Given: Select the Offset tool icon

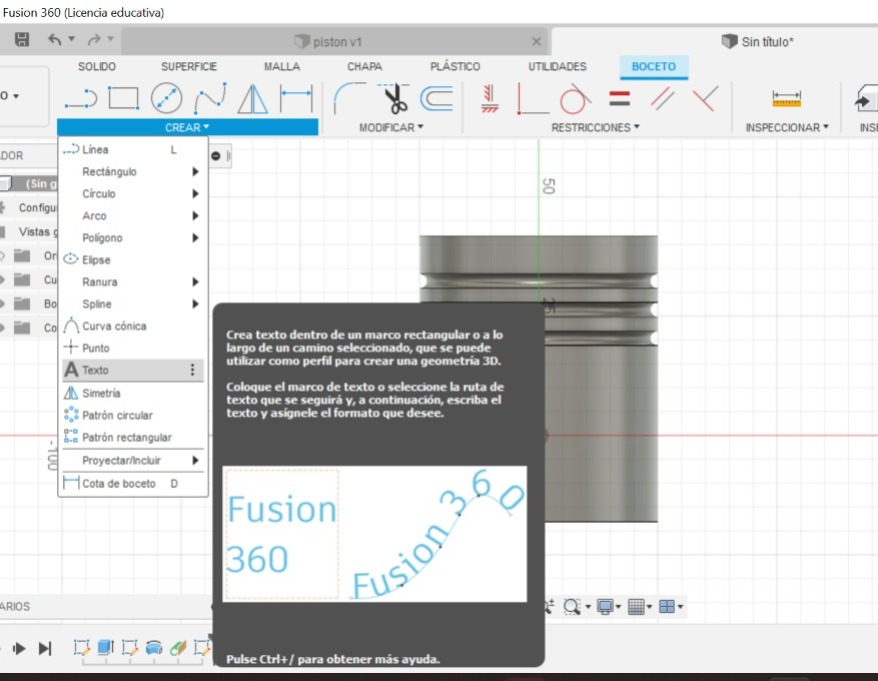Looking at the screenshot, I should coord(437,99).
